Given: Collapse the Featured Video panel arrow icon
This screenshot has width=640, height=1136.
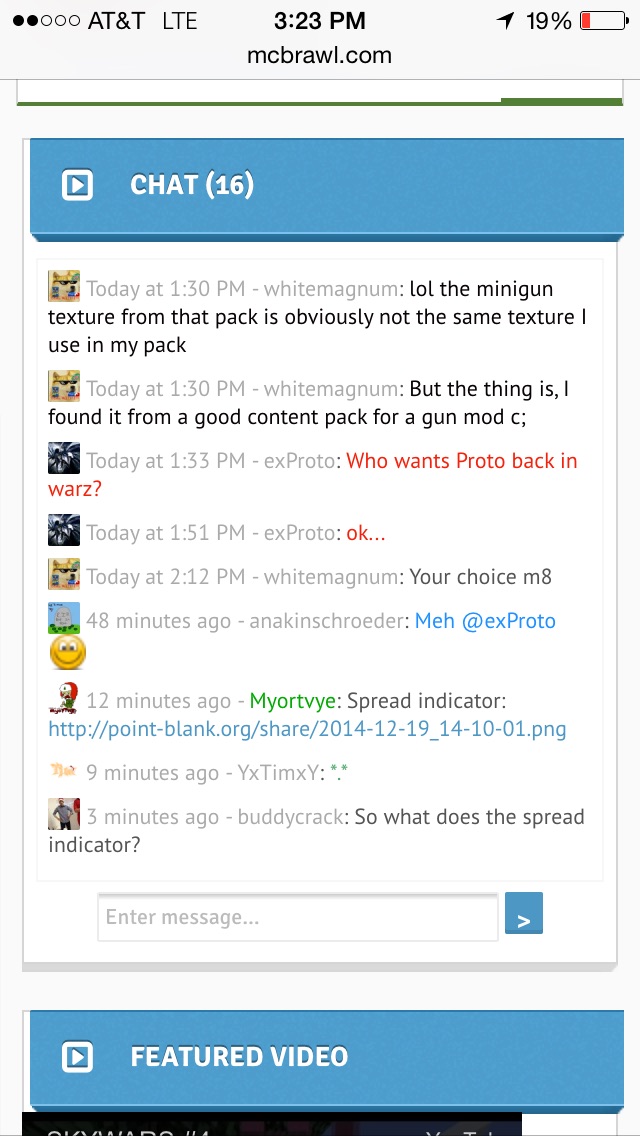Looking at the screenshot, I should pyautogui.click(x=77, y=1056).
